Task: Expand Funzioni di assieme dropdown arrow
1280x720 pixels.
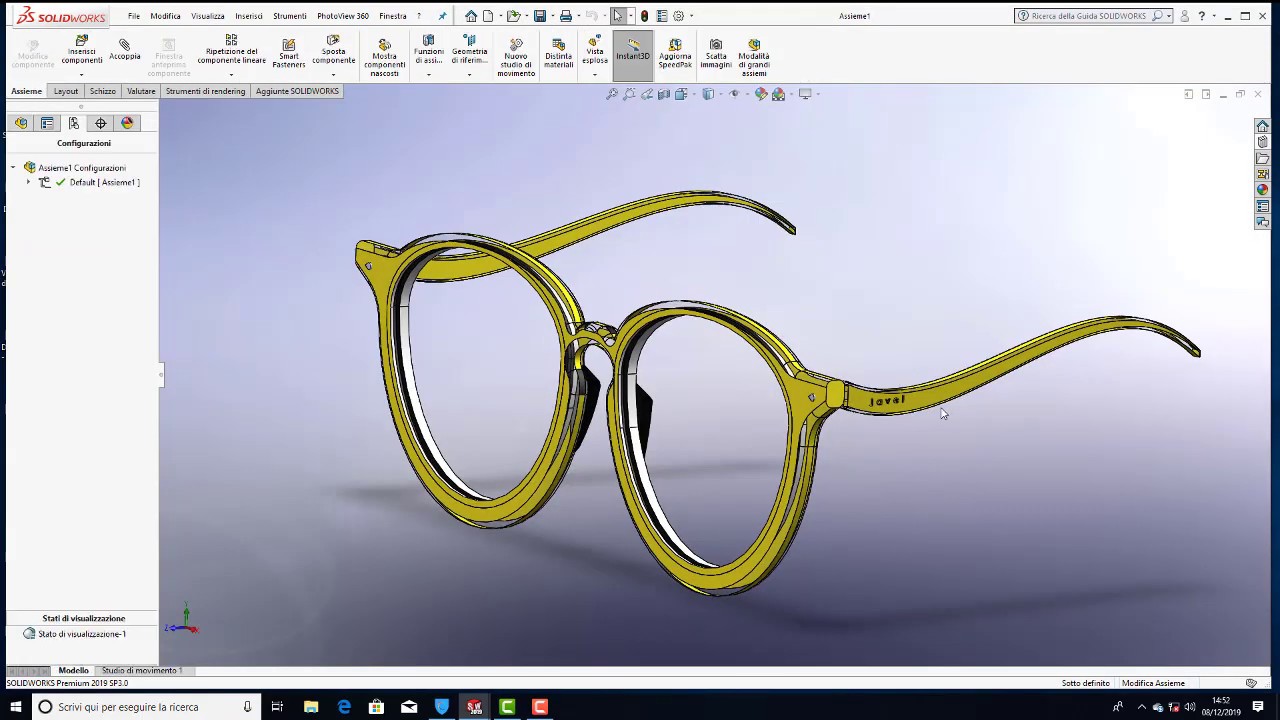Action: (429, 74)
